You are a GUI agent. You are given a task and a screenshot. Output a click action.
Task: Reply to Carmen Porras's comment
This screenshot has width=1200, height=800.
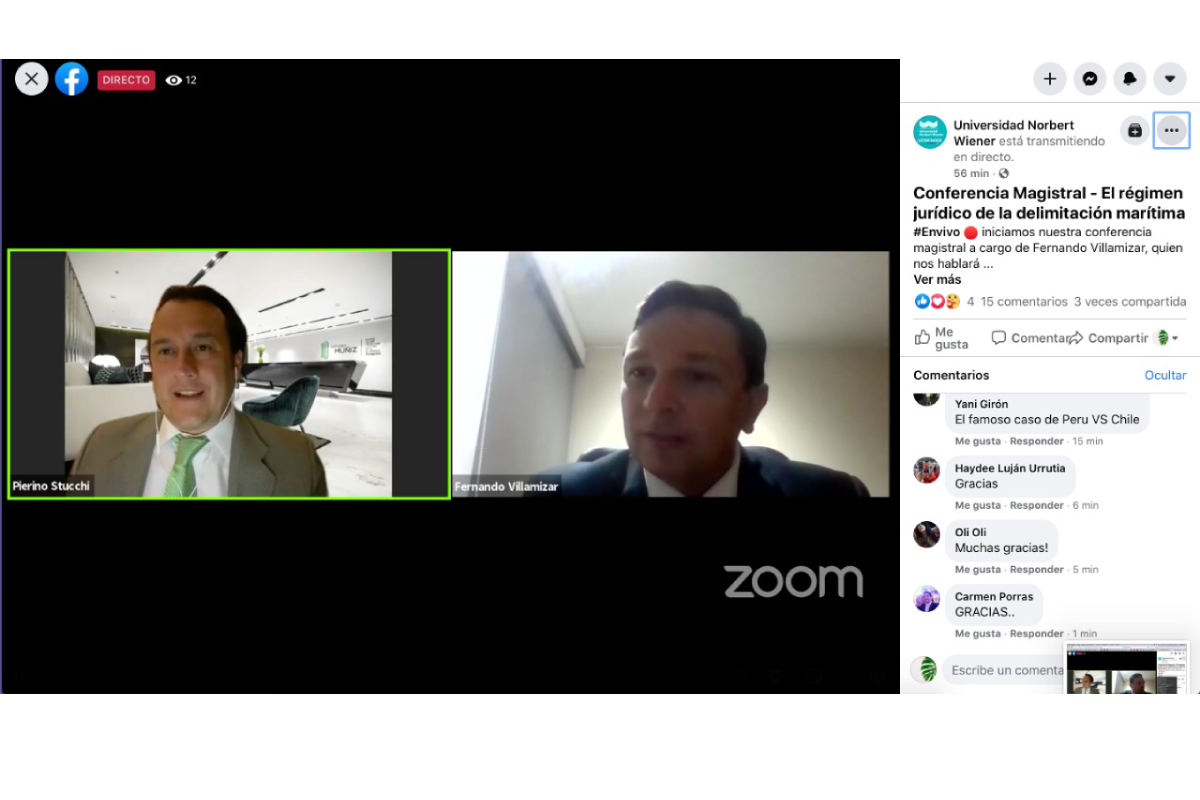point(1036,633)
